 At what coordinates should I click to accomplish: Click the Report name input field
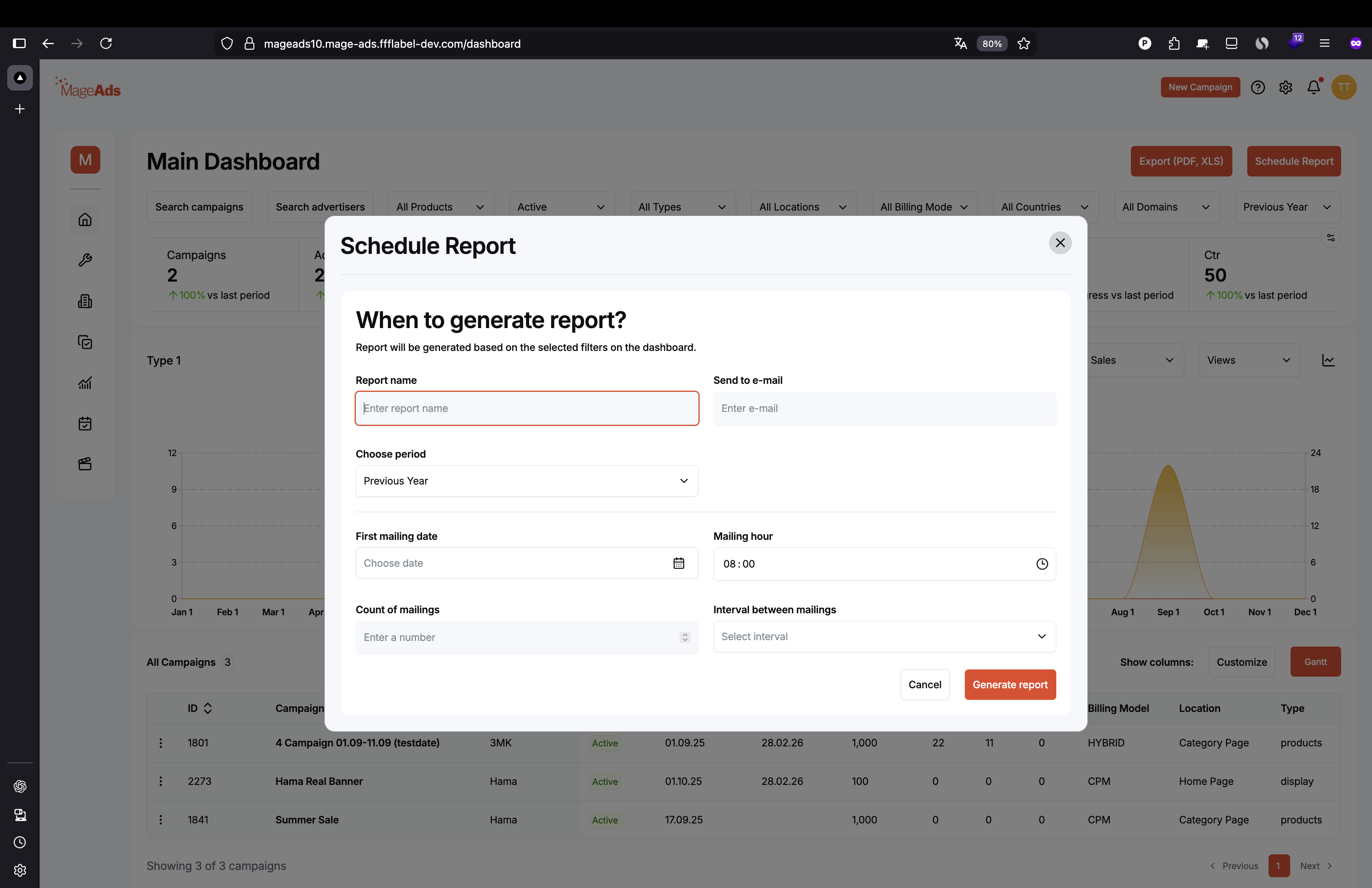pyautogui.click(x=526, y=408)
